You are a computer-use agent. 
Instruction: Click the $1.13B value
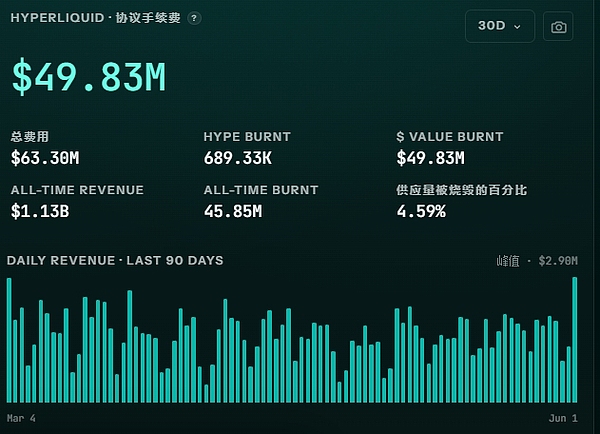40,211
